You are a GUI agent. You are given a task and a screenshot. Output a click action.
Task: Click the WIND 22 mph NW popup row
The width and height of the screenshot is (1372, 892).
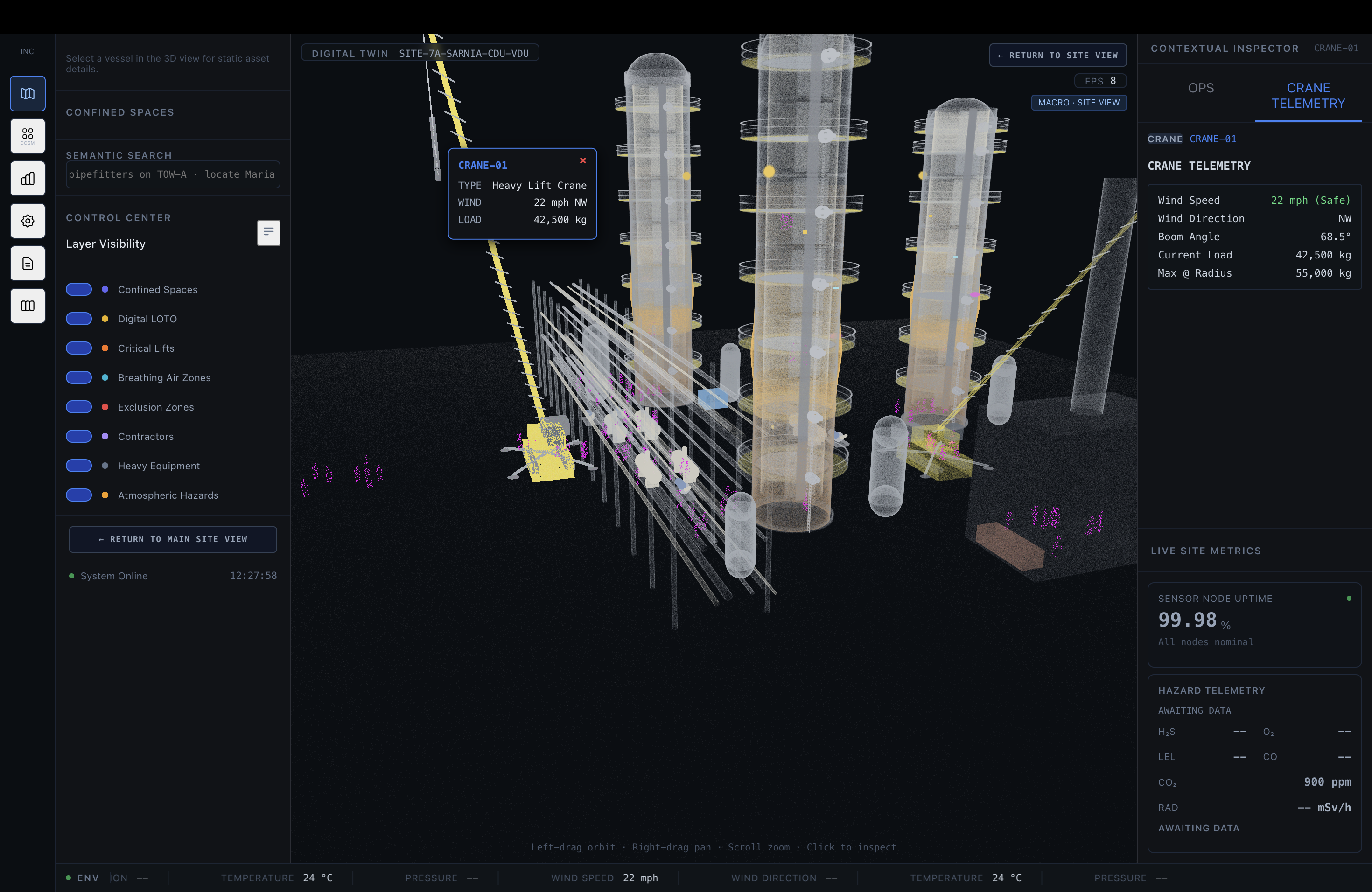click(522, 202)
